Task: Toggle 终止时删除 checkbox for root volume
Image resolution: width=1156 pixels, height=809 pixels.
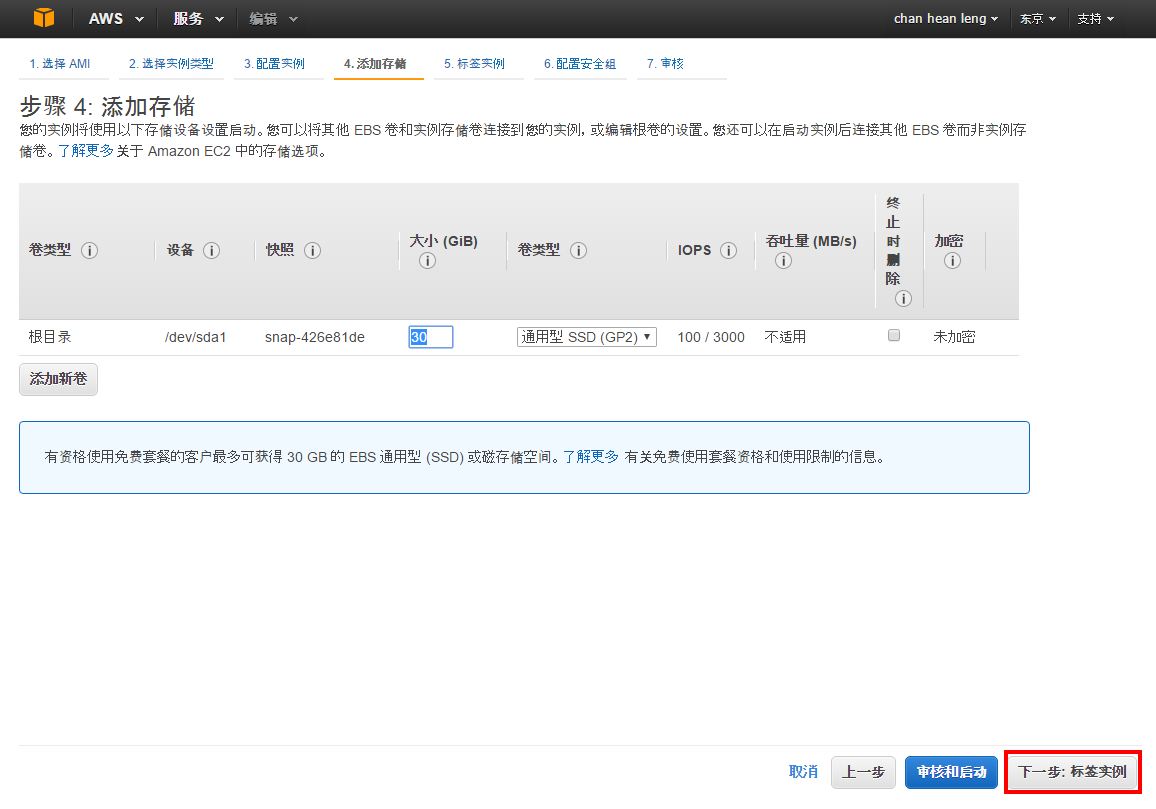Action: point(894,336)
